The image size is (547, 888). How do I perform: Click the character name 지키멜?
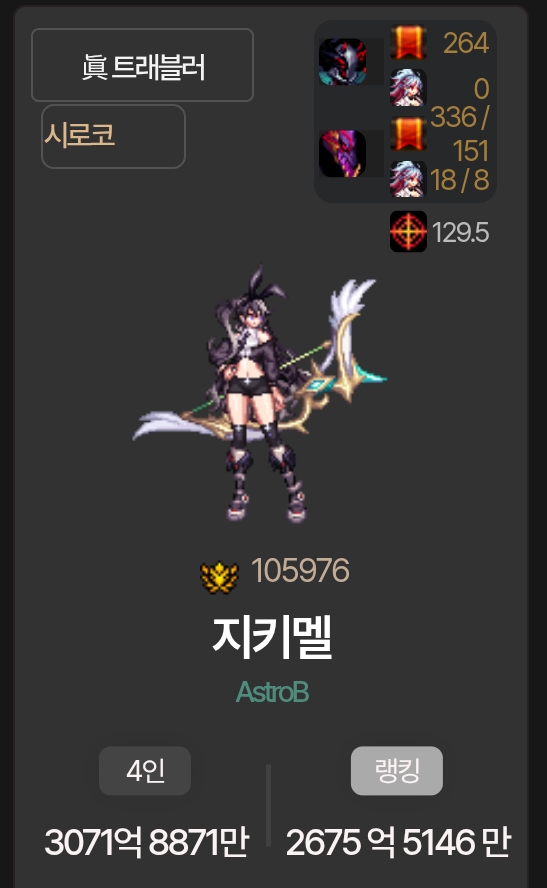click(x=272, y=637)
